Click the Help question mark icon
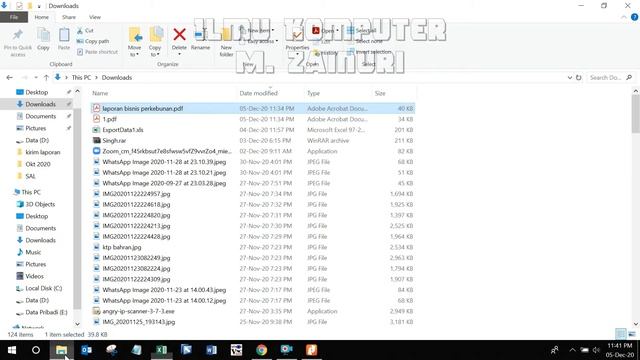Screen dimensions: 640x360 pos(634,17)
